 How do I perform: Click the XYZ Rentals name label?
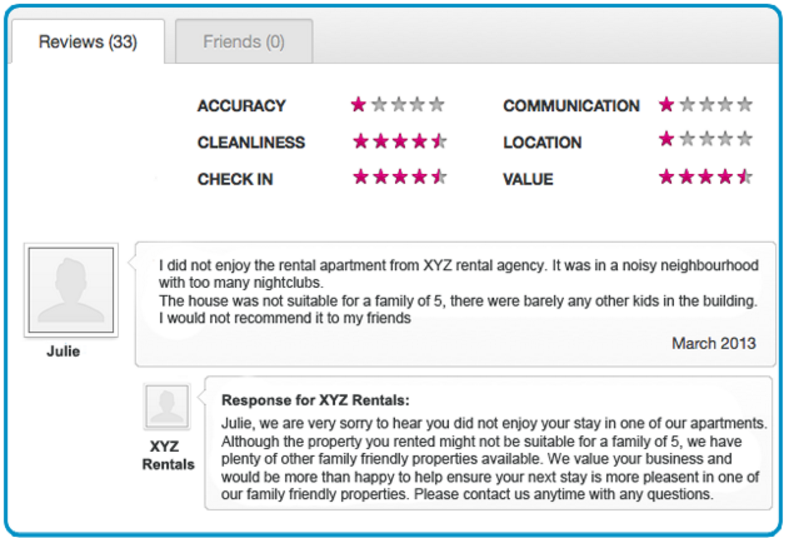tap(168, 455)
